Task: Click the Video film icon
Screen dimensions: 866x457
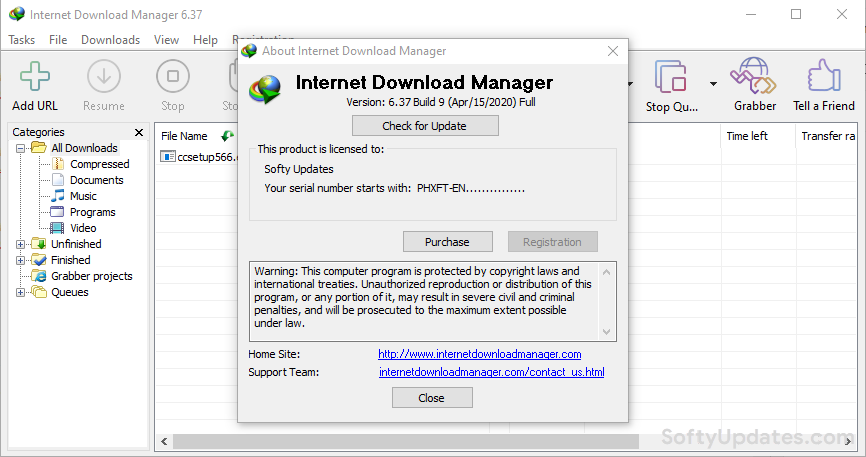Action: (x=57, y=228)
